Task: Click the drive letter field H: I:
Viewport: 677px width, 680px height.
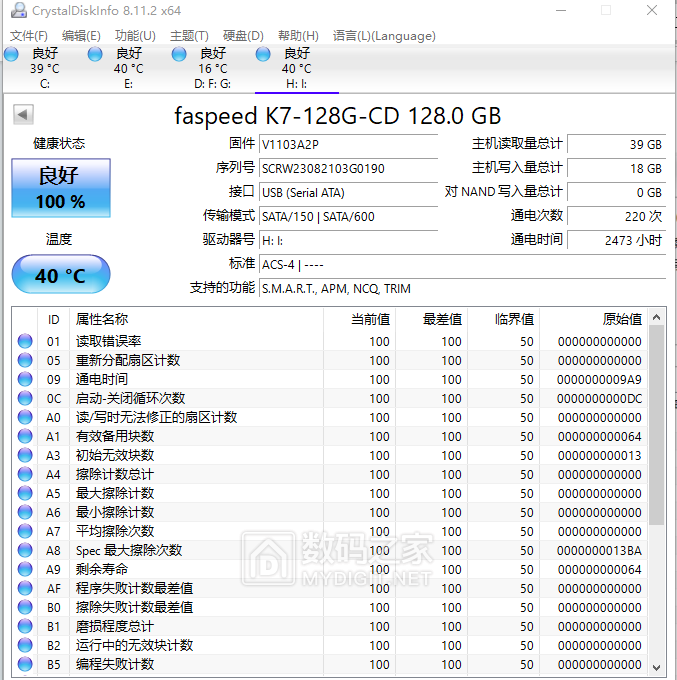Action: pos(348,240)
